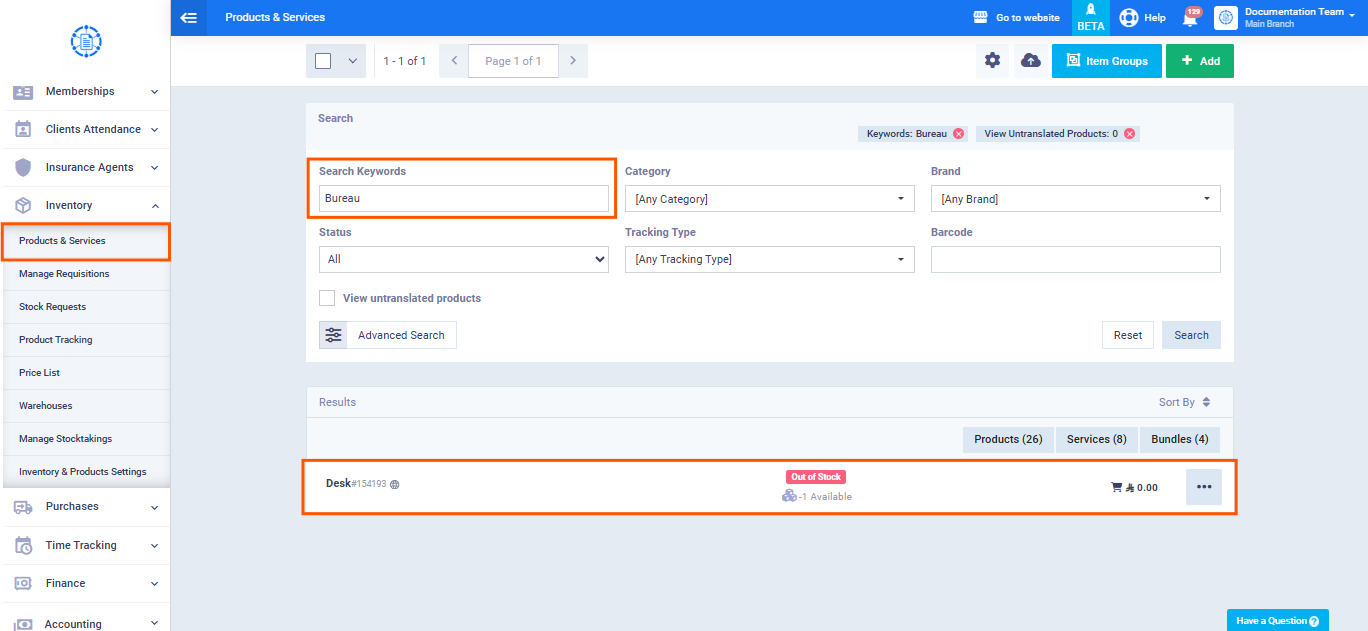The width and height of the screenshot is (1368, 631).
Task: Open Manage Requisitions
Action: coord(86,274)
